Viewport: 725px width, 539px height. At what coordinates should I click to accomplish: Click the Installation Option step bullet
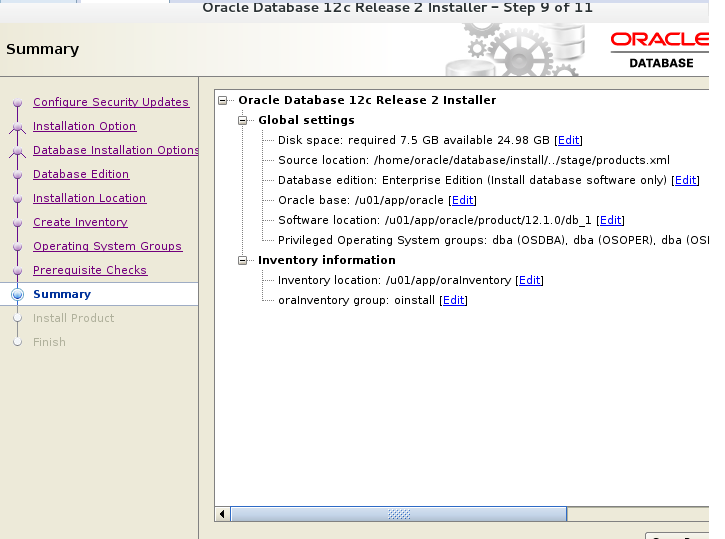click(18, 126)
